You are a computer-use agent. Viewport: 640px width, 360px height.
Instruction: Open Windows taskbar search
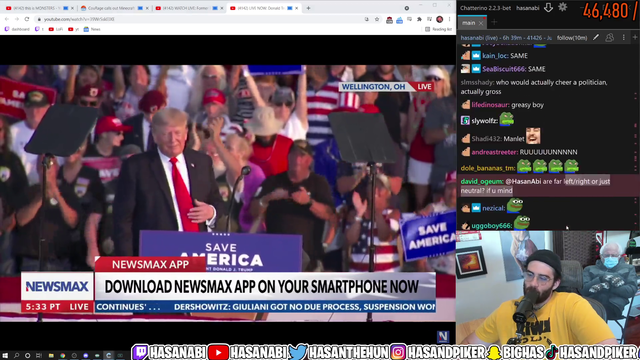(16, 356)
